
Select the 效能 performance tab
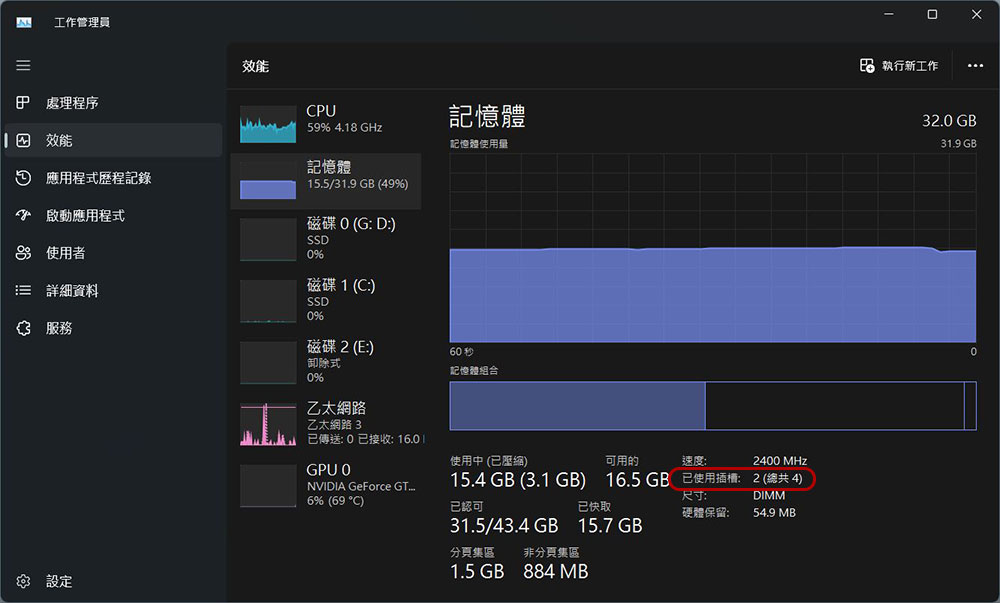[x=112, y=140]
